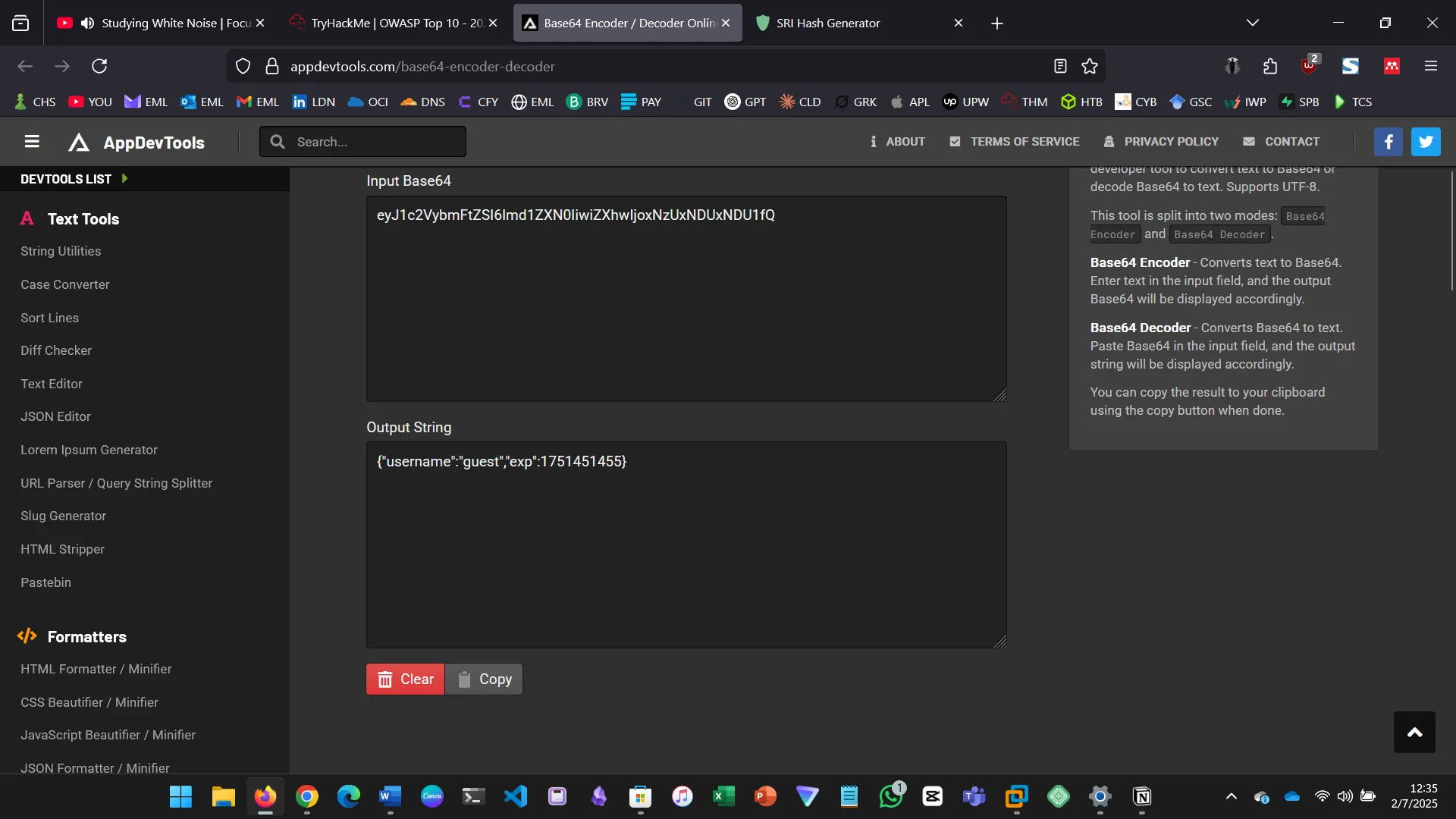Switch to the SRI Hash Generator tab
Screen dimensions: 1456x819
827,23
